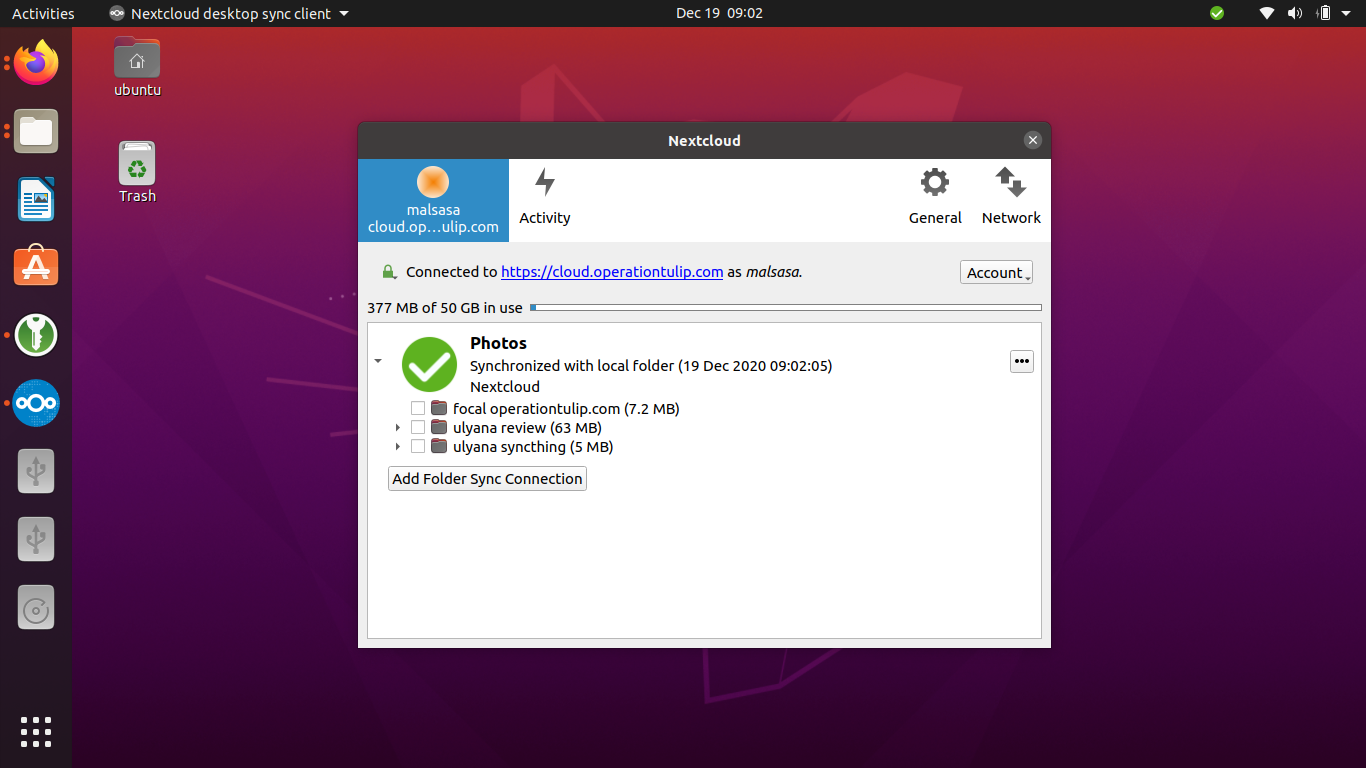Image resolution: width=1366 pixels, height=768 pixels.
Task: Open the Trash desktop icon
Action: 137,172
